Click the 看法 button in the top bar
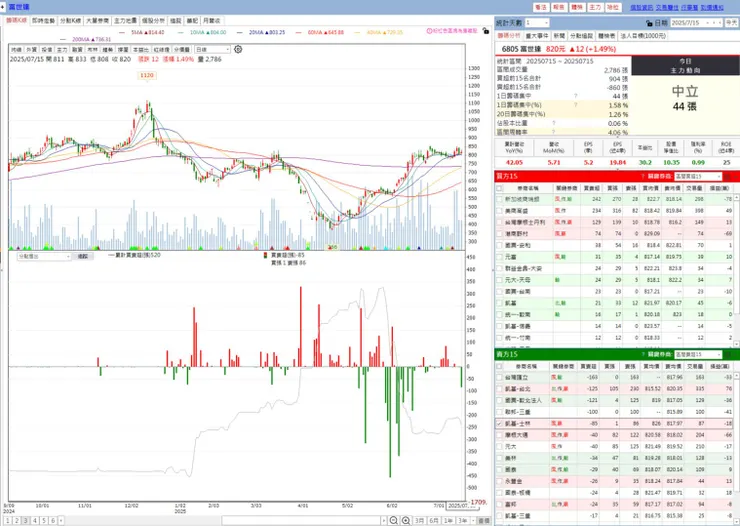Image resolution: width=740 pixels, height=526 pixels. point(540,8)
